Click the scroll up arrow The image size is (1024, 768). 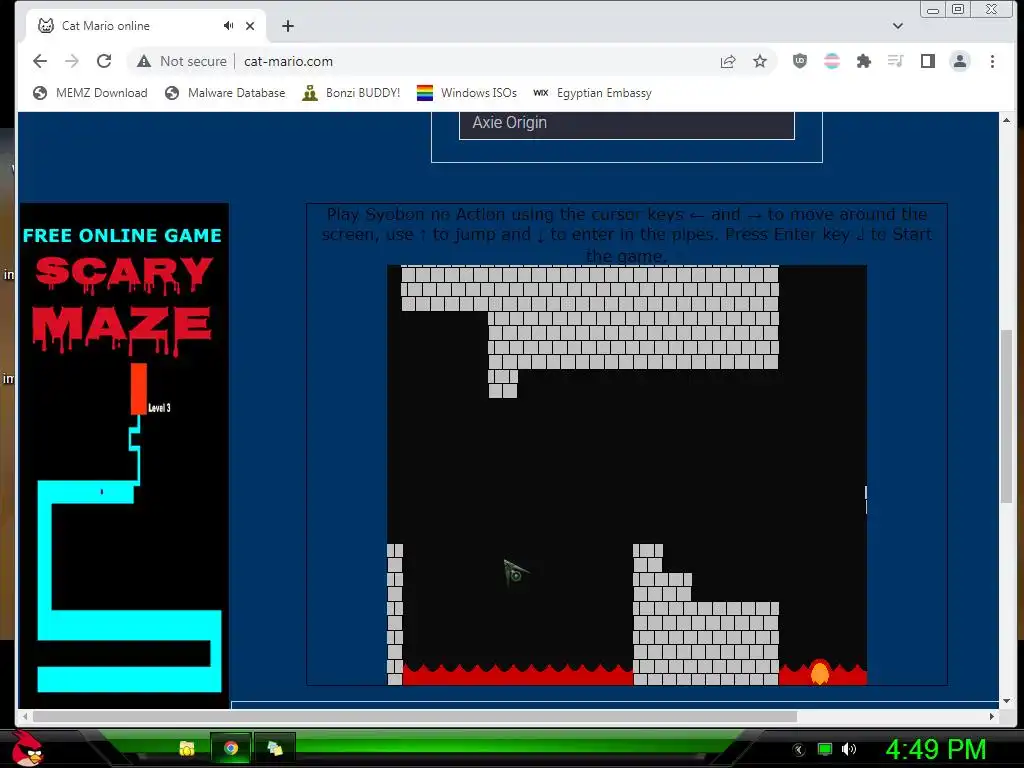pyautogui.click(x=1006, y=120)
